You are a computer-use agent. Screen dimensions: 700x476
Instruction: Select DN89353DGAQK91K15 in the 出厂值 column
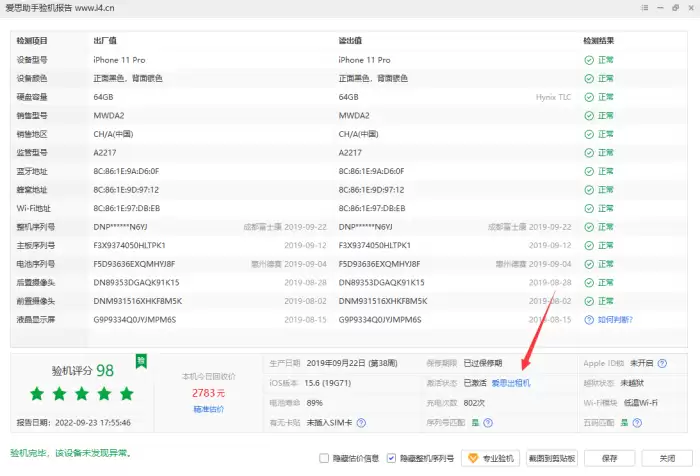136,283
